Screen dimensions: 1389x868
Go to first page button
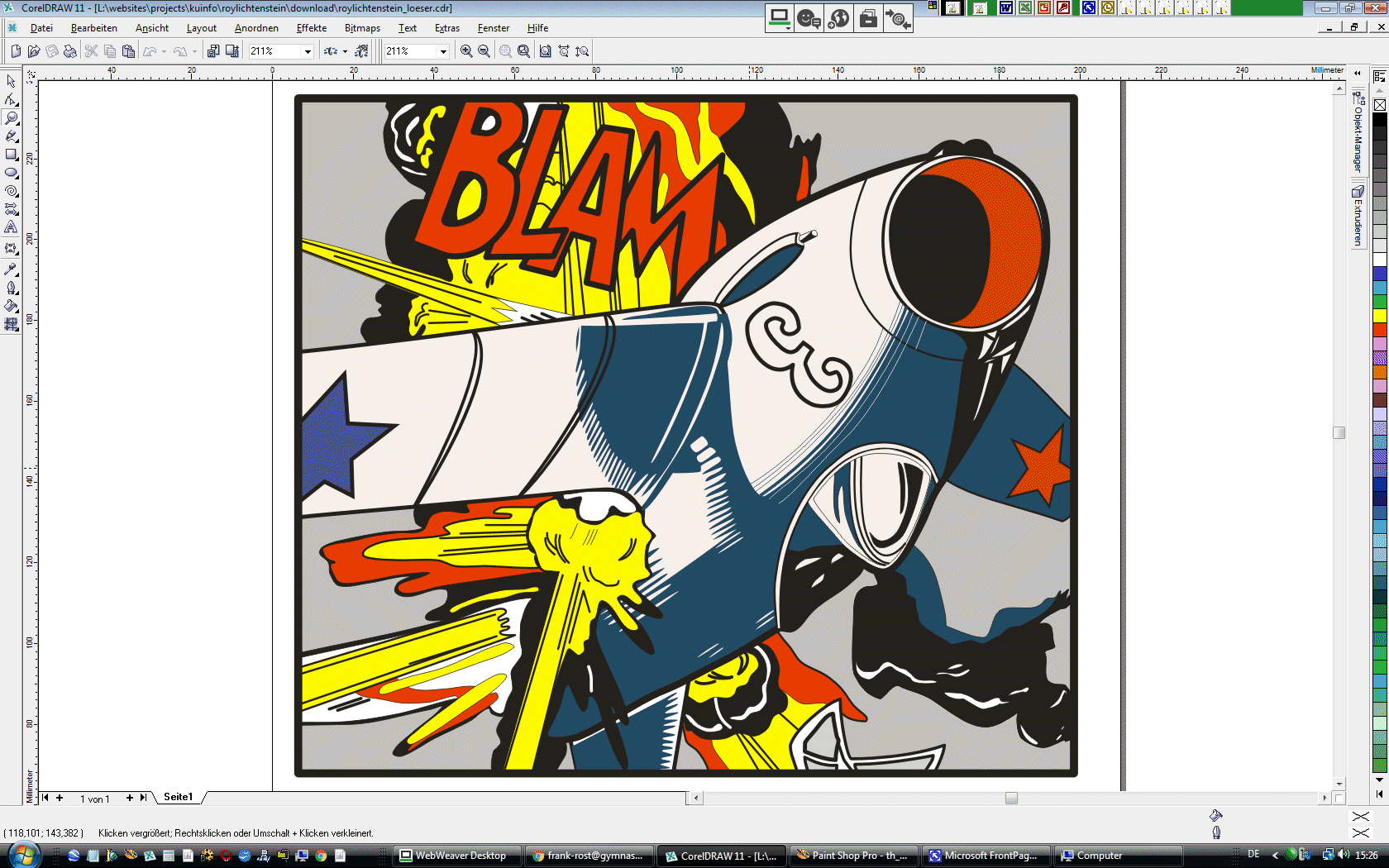coord(45,798)
